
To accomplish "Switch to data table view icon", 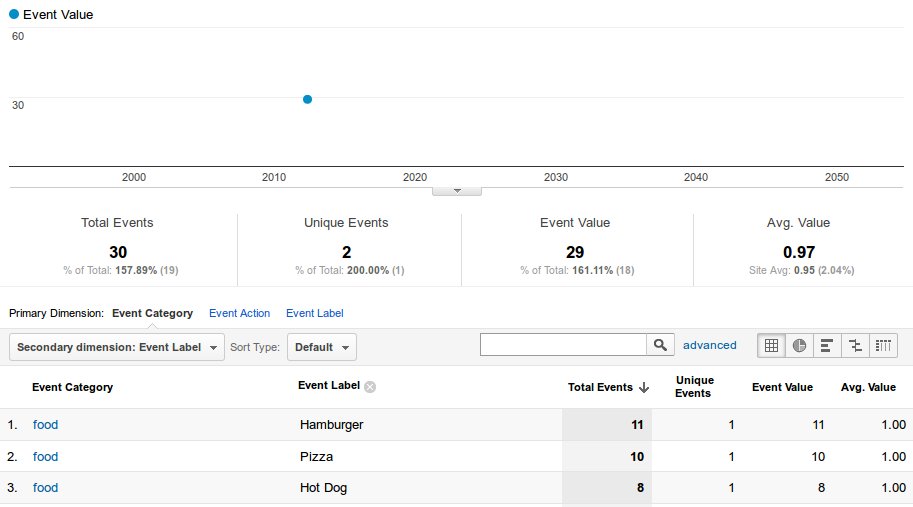I will [771, 346].
